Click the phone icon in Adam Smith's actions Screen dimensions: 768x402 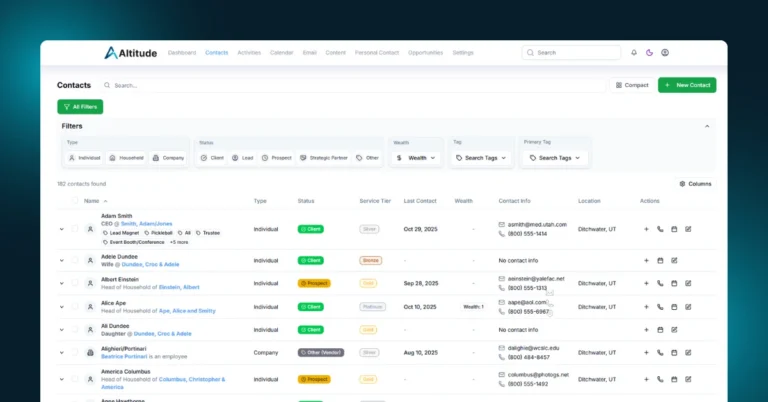pos(660,229)
